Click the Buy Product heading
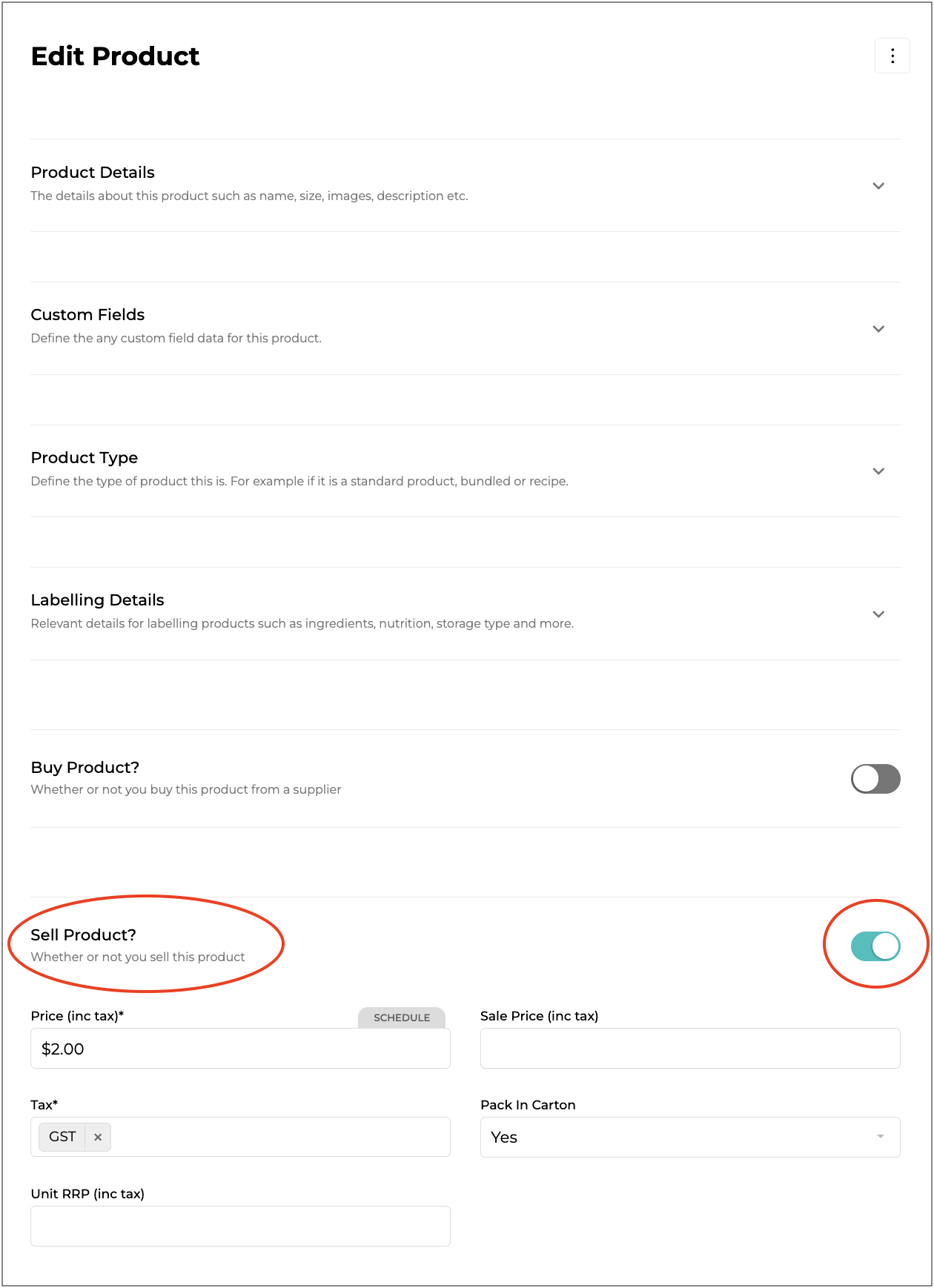Image resolution: width=934 pixels, height=1288 pixels. (85, 768)
